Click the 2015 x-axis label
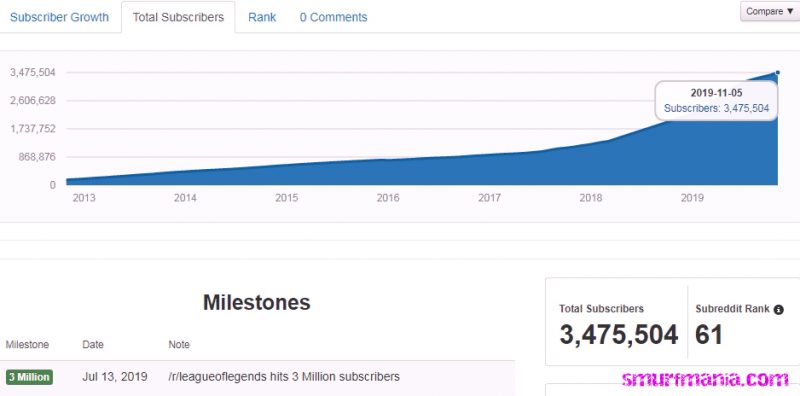The image size is (800, 396). coord(287,198)
